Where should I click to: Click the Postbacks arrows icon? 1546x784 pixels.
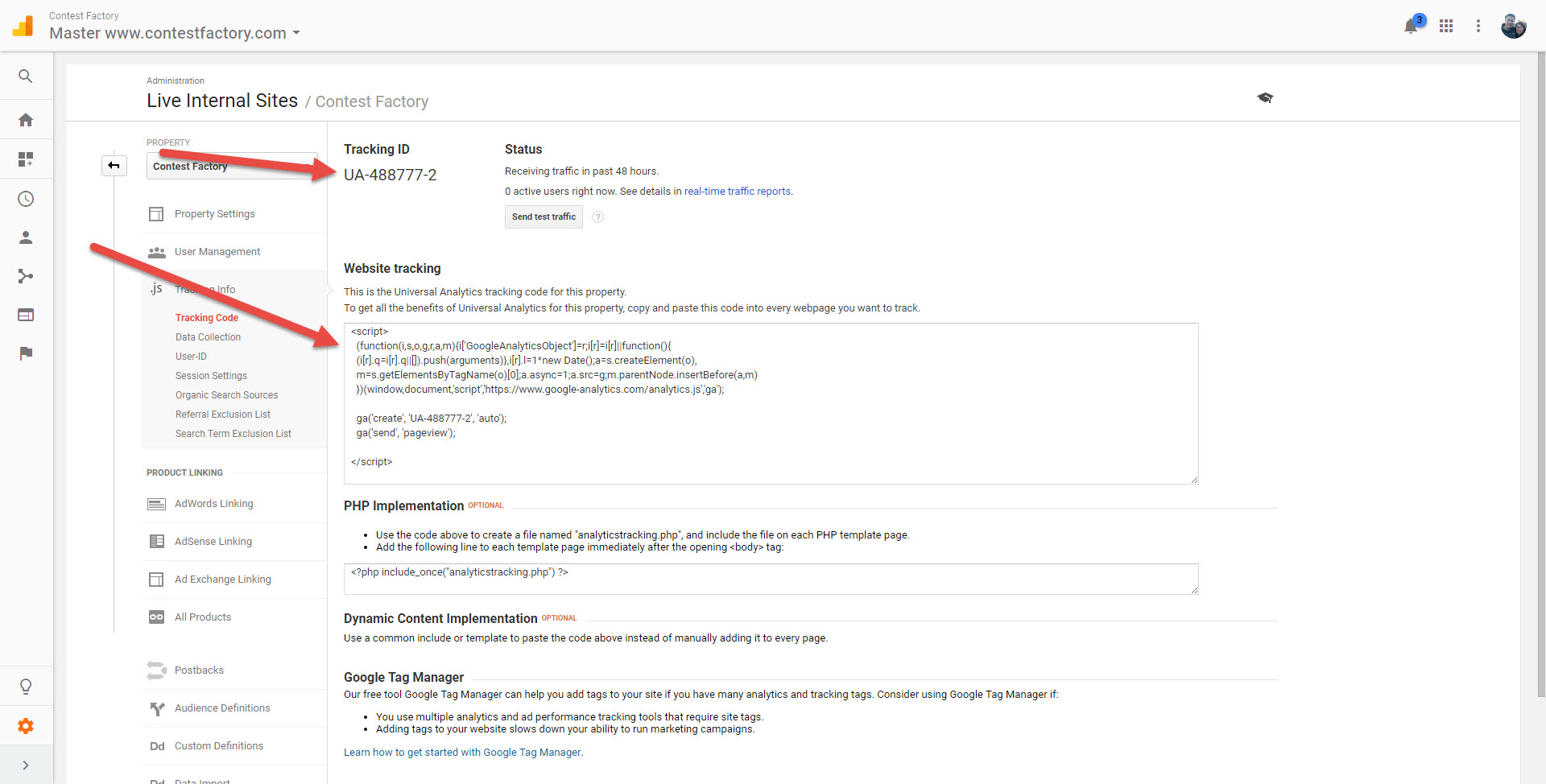156,671
